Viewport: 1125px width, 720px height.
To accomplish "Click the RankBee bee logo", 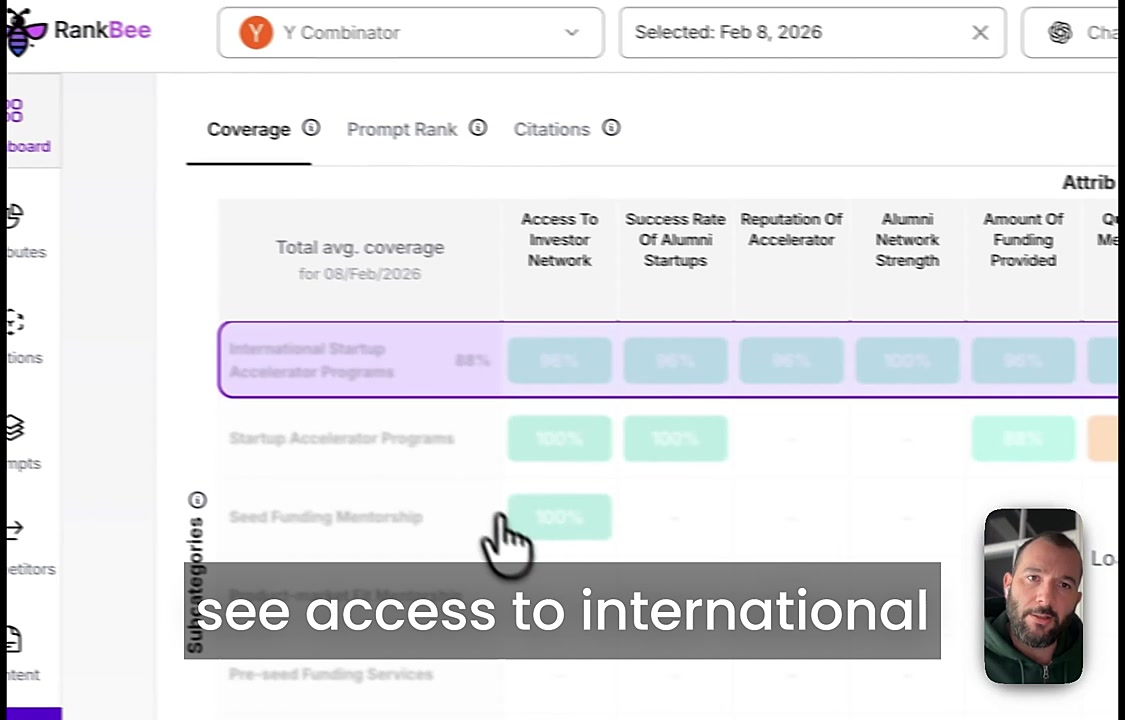I will click(x=26, y=33).
